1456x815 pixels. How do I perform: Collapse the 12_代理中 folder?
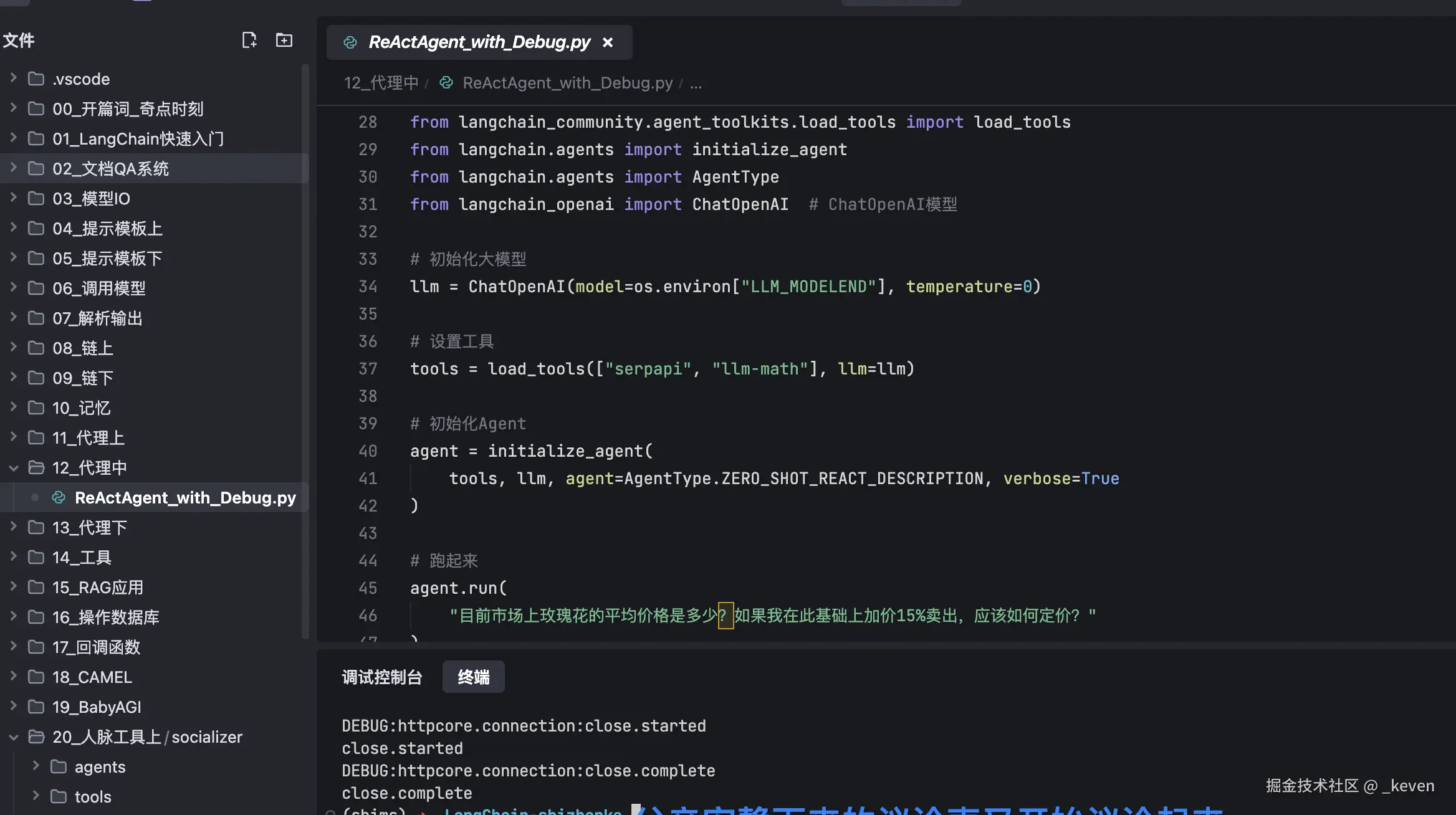(14, 468)
